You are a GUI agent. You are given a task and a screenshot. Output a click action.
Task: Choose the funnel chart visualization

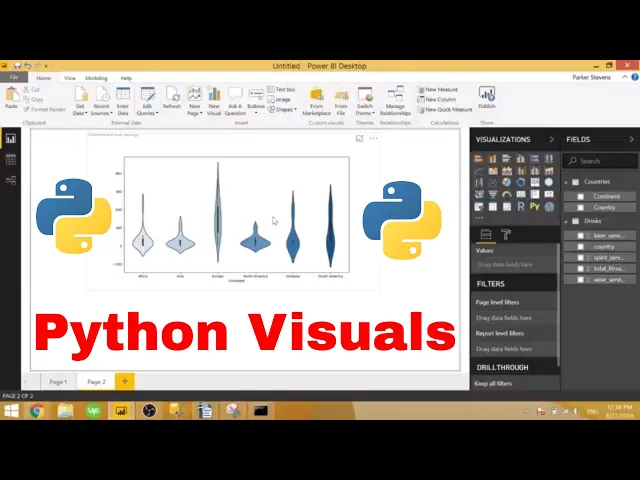(x=493, y=194)
